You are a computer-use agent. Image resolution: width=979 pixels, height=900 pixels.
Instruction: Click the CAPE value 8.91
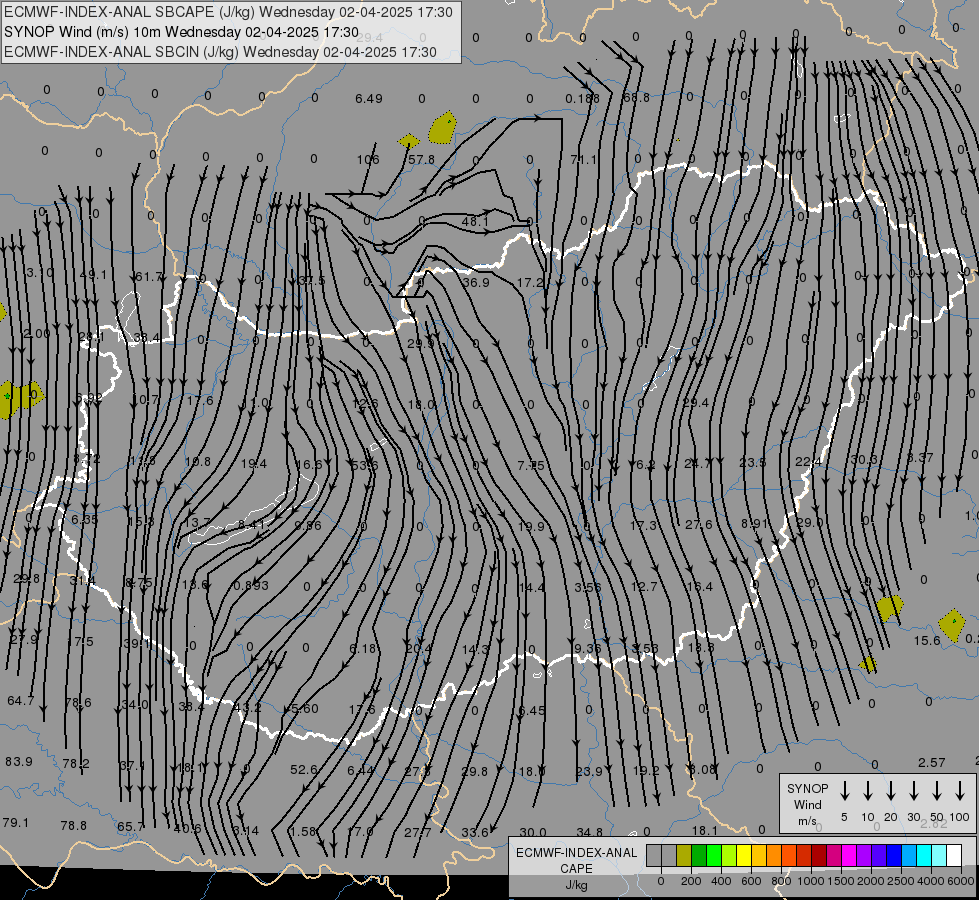pyautogui.click(x=754, y=523)
